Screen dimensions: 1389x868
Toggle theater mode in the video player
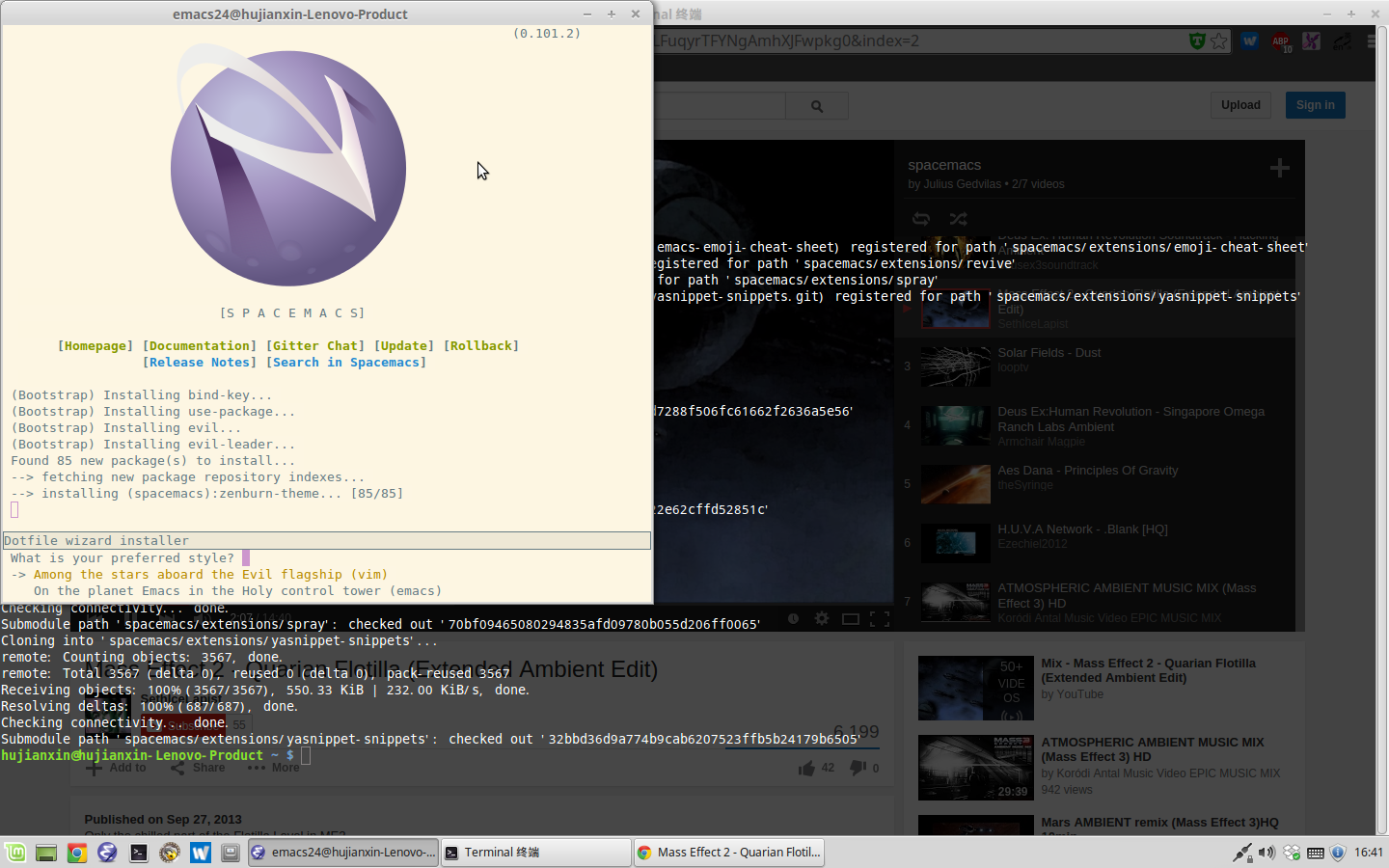pyautogui.click(x=851, y=618)
